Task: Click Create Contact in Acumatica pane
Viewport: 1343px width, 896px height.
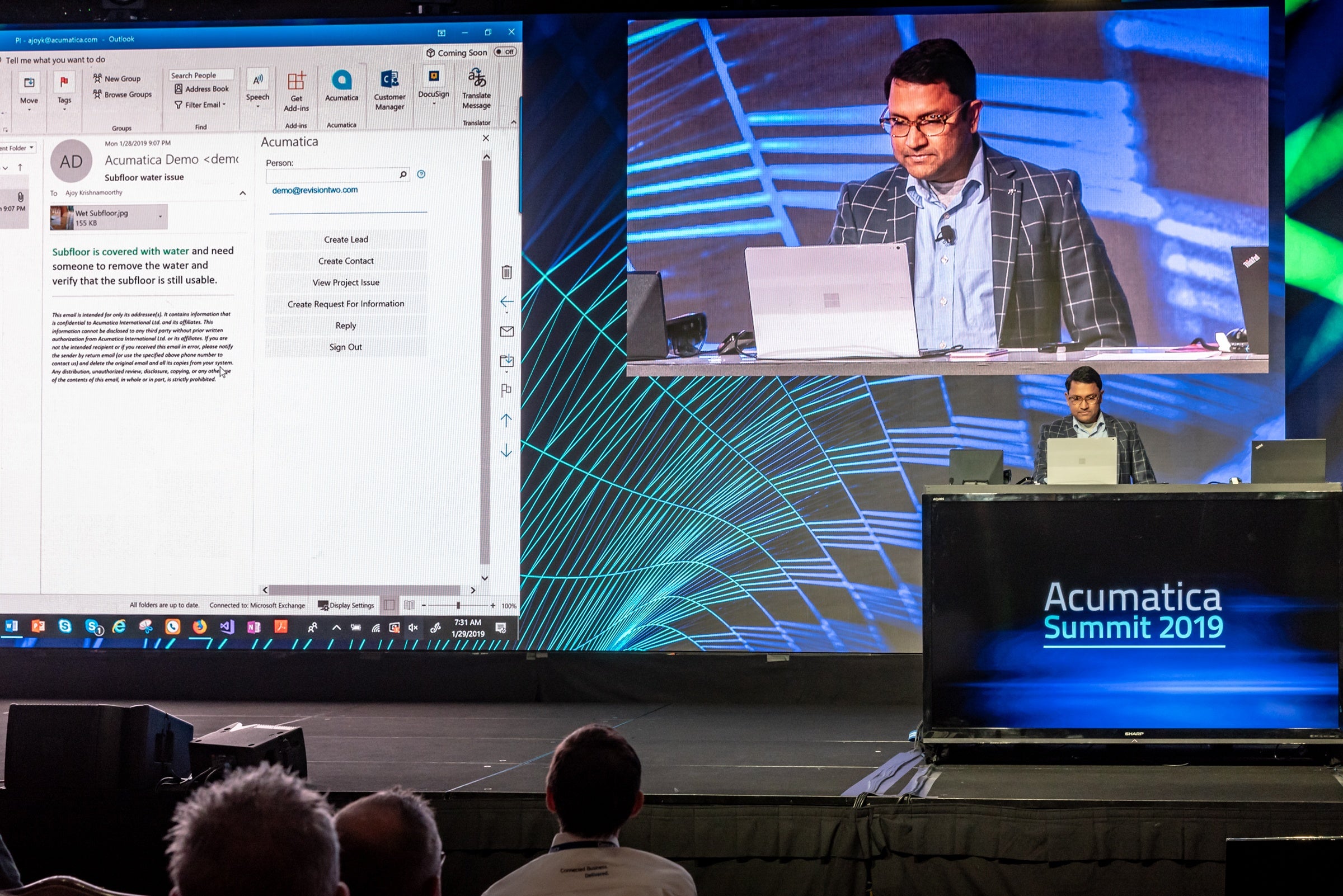Action: click(346, 261)
